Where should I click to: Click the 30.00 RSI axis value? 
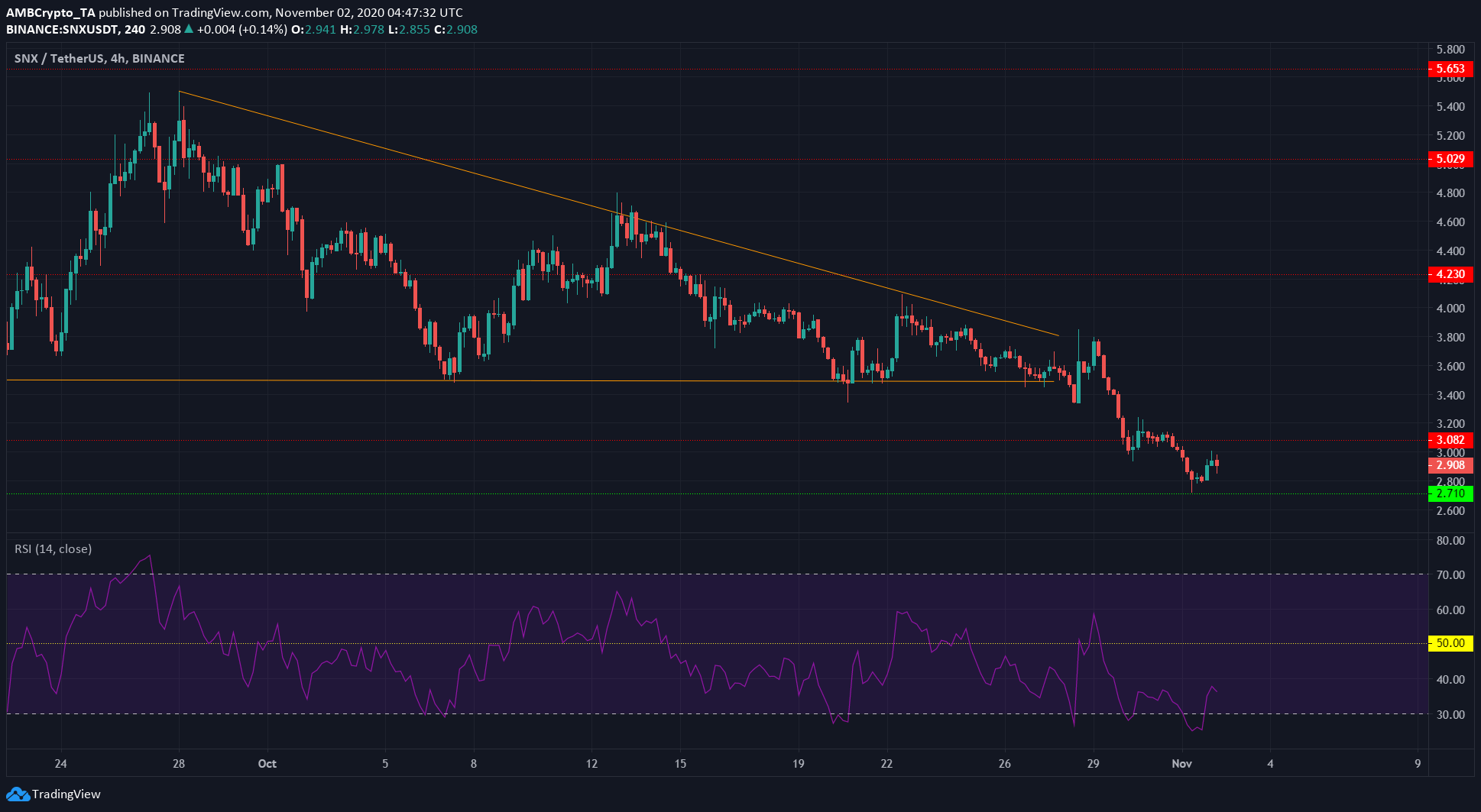click(1450, 715)
